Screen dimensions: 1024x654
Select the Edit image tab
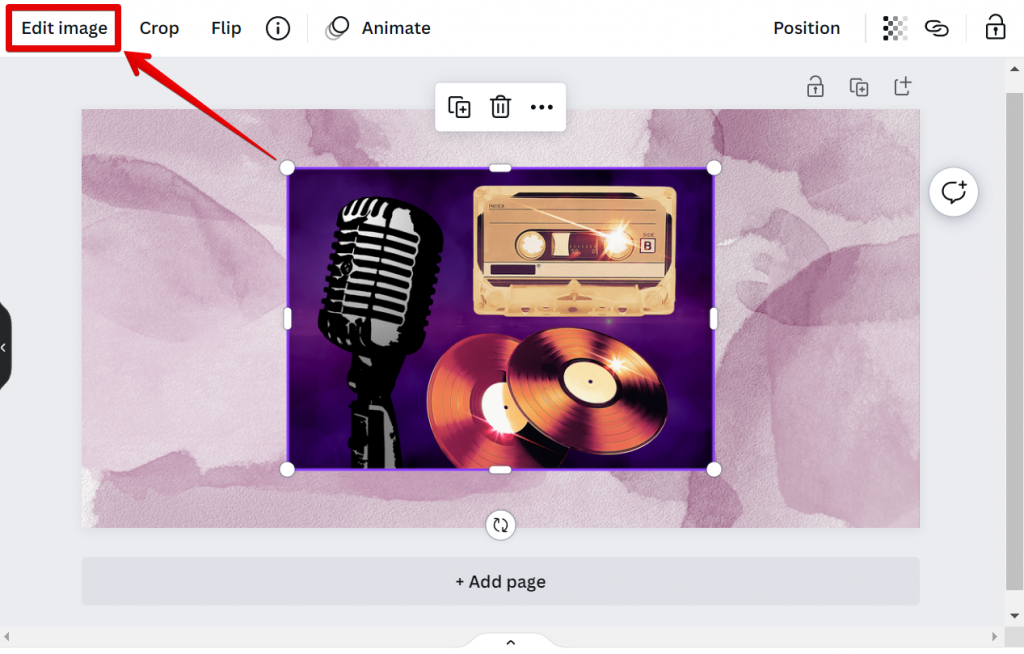pyautogui.click(x=62, y=28)
